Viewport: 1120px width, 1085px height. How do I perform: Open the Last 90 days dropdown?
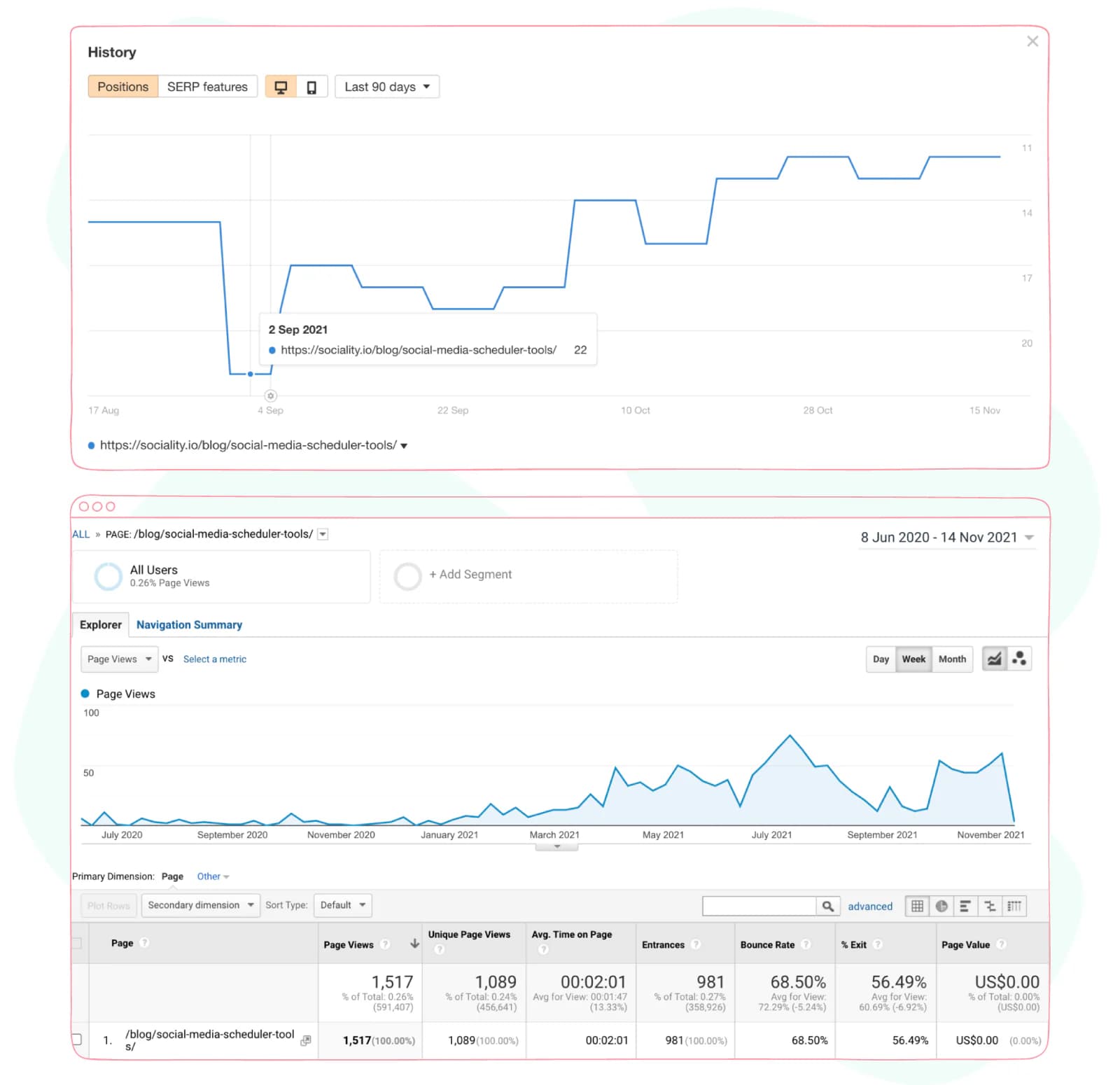(387, 87)
